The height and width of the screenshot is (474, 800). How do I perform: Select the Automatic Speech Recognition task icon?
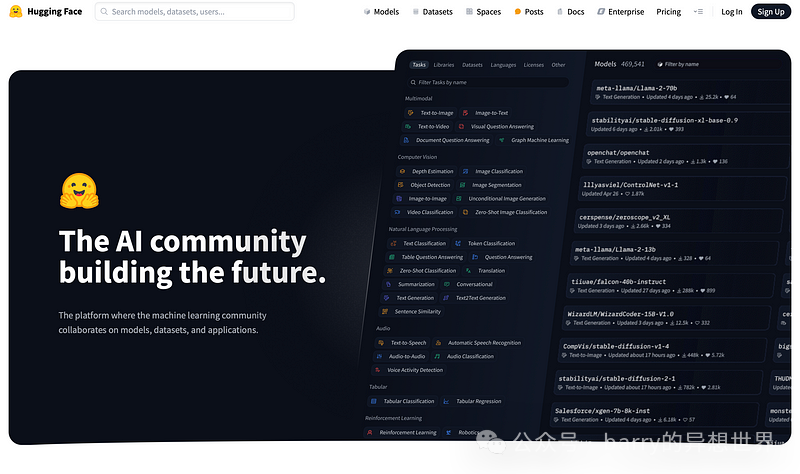[438, 343]
